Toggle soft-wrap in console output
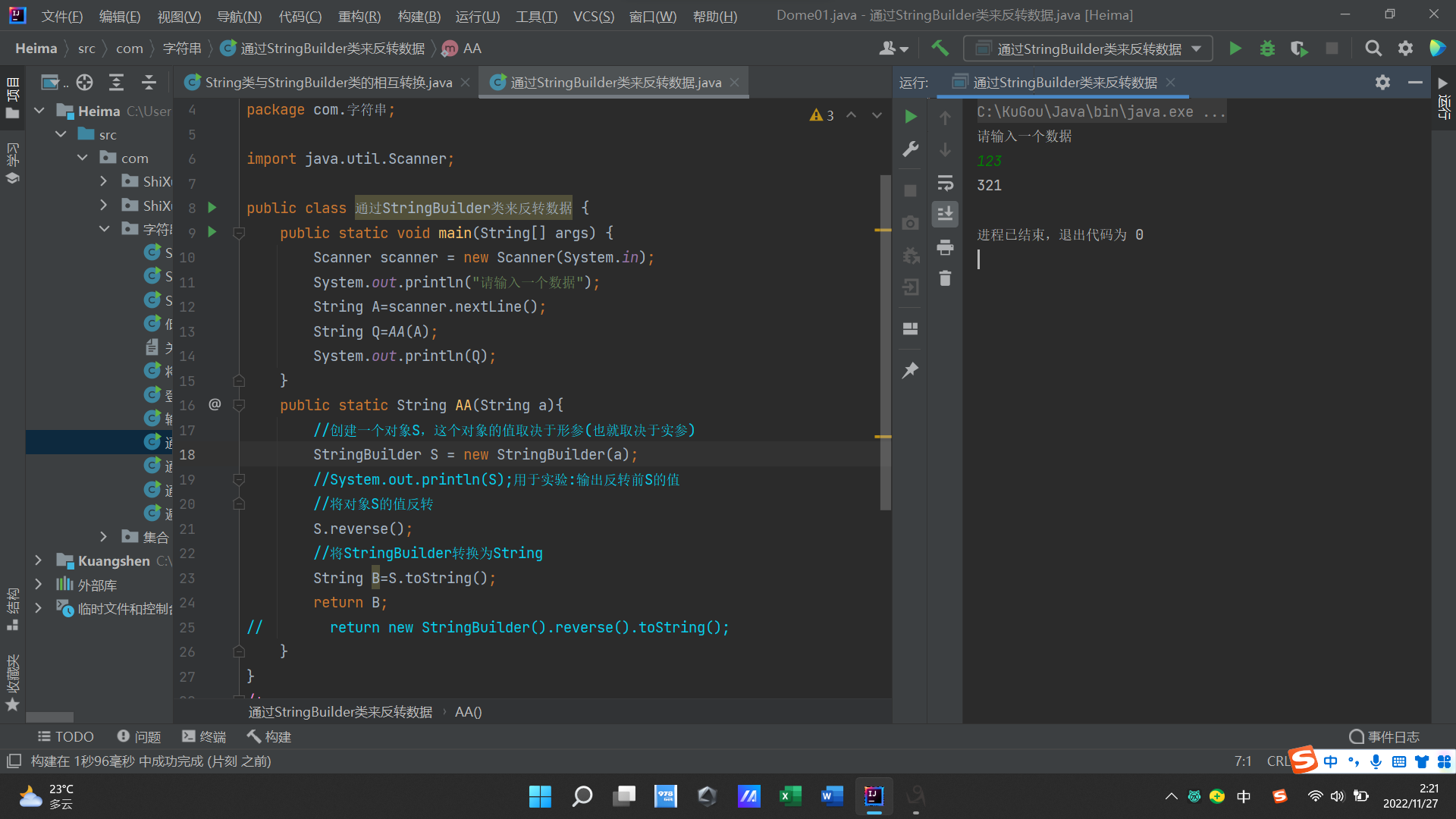Image resolution: width=1456 pixels, height=819 pixels. click(x=945, y=183)
